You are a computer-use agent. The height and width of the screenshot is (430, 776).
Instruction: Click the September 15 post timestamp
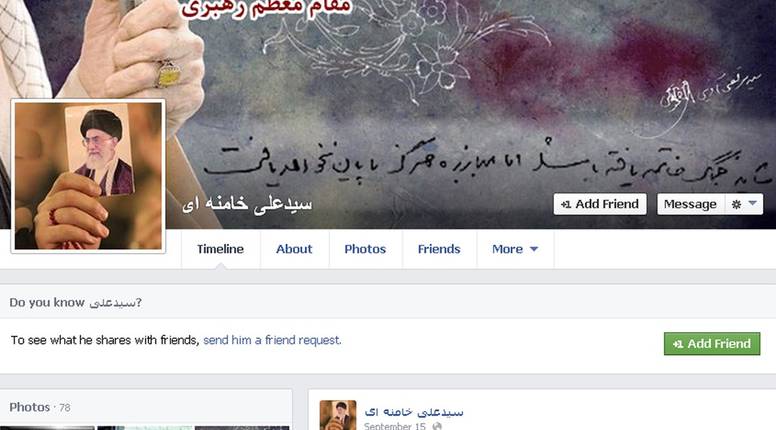coord(394,426)
